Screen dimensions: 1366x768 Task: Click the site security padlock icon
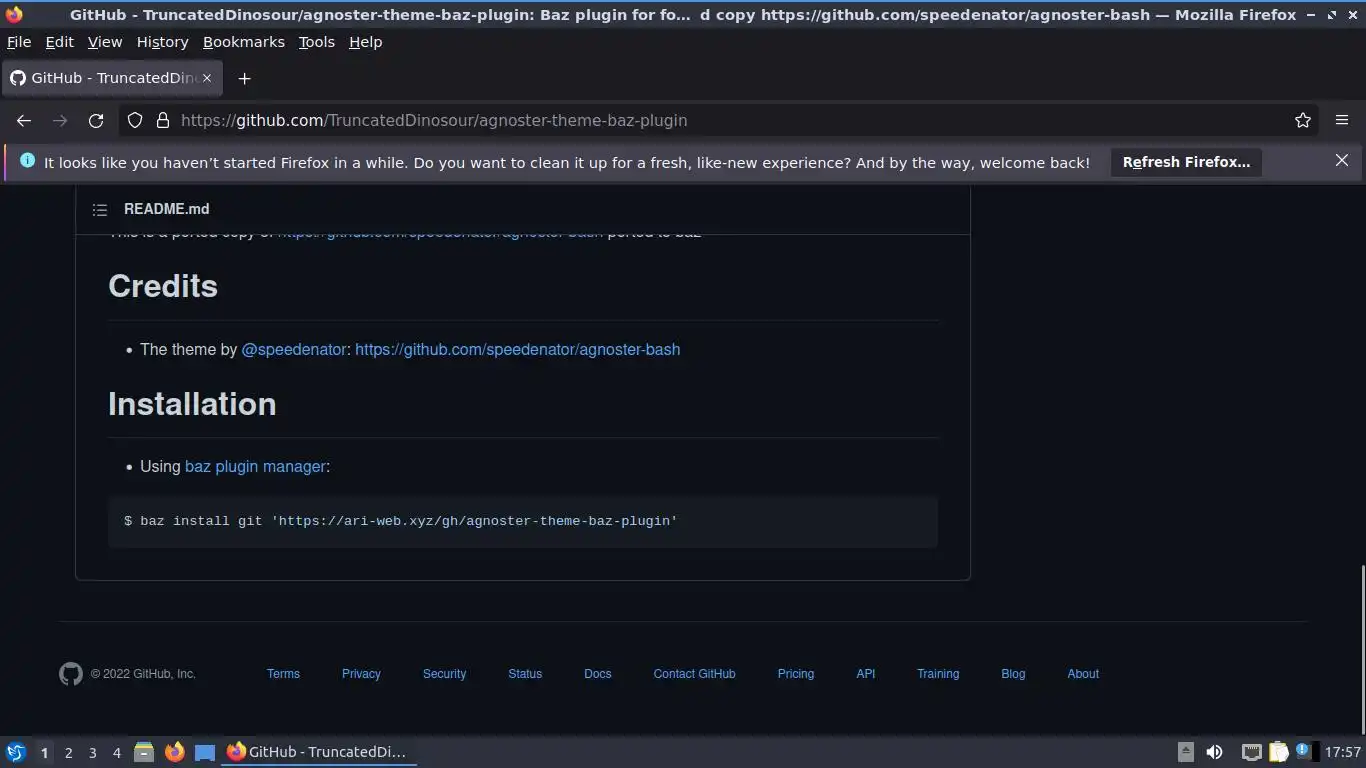162,120
